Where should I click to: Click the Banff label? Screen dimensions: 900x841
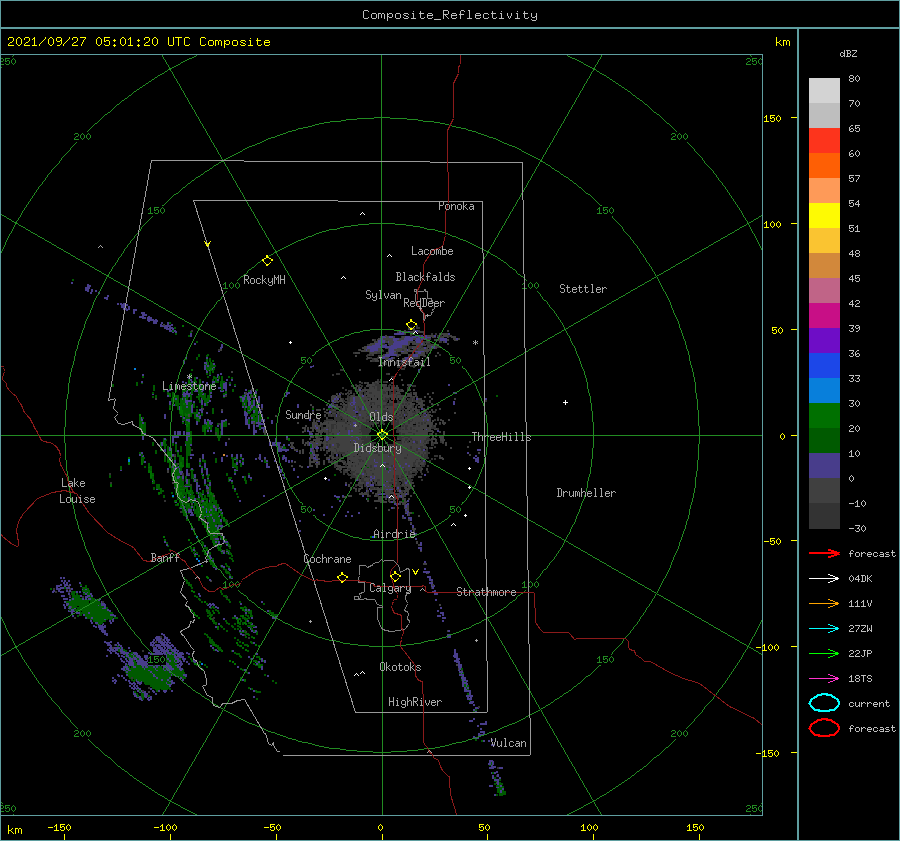pyautogui.click(x=165, y=558)
